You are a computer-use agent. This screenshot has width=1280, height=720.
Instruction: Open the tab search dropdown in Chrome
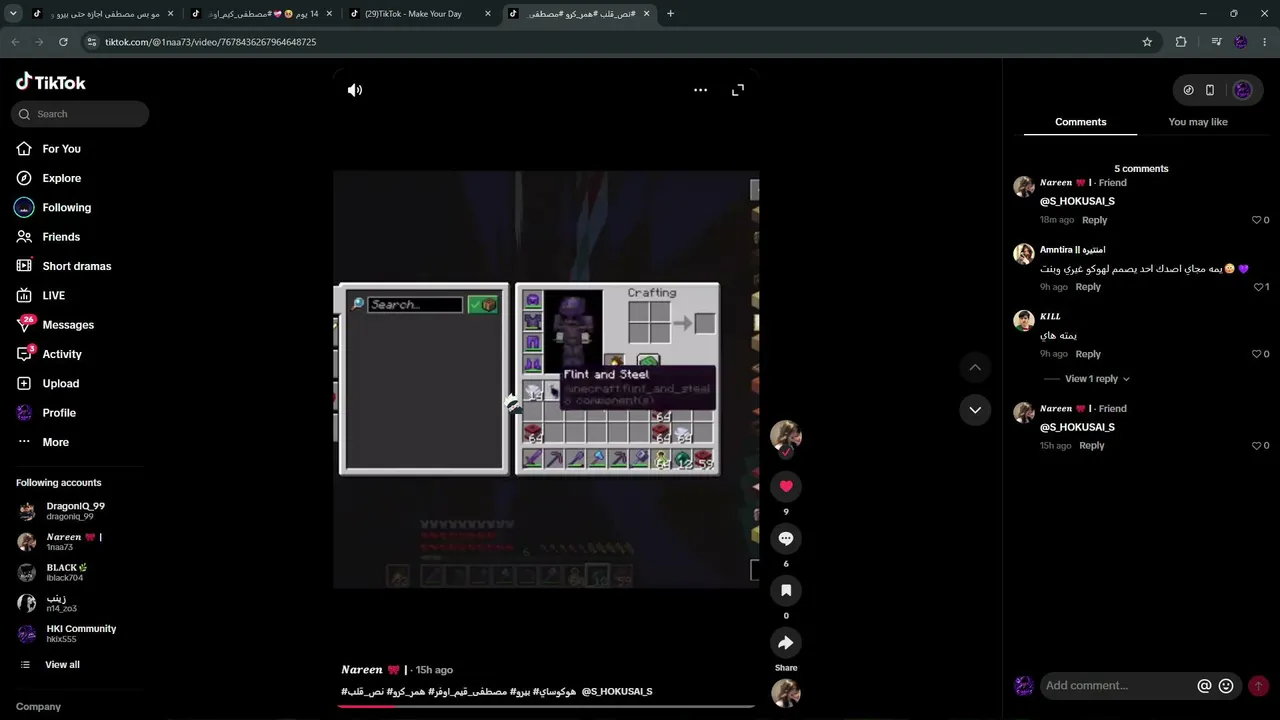pos(14,14)
